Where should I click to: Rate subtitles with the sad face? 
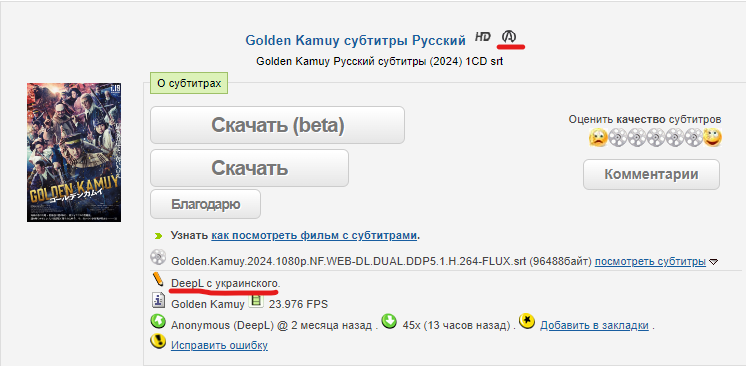pos(598,138)
